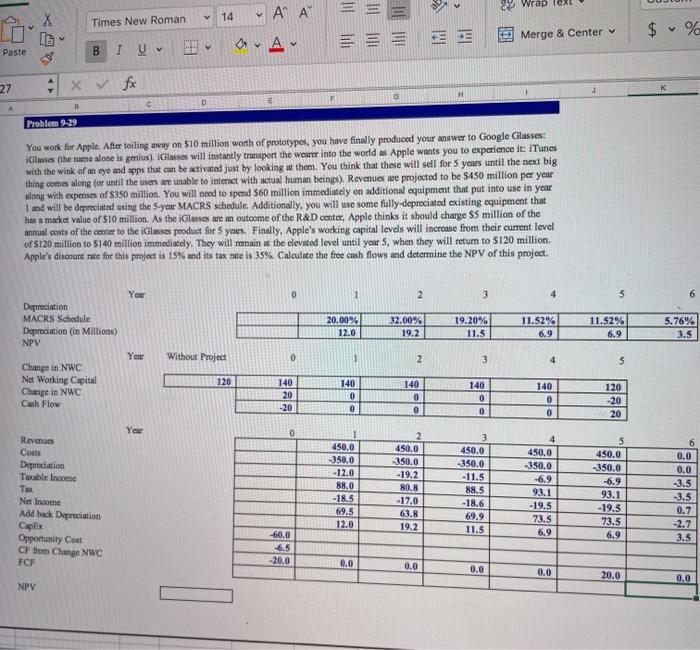This screenshot has height=650, width=700.
Task: Click the formula bar confirm checkmark
Action: click(x=102, y=84)
